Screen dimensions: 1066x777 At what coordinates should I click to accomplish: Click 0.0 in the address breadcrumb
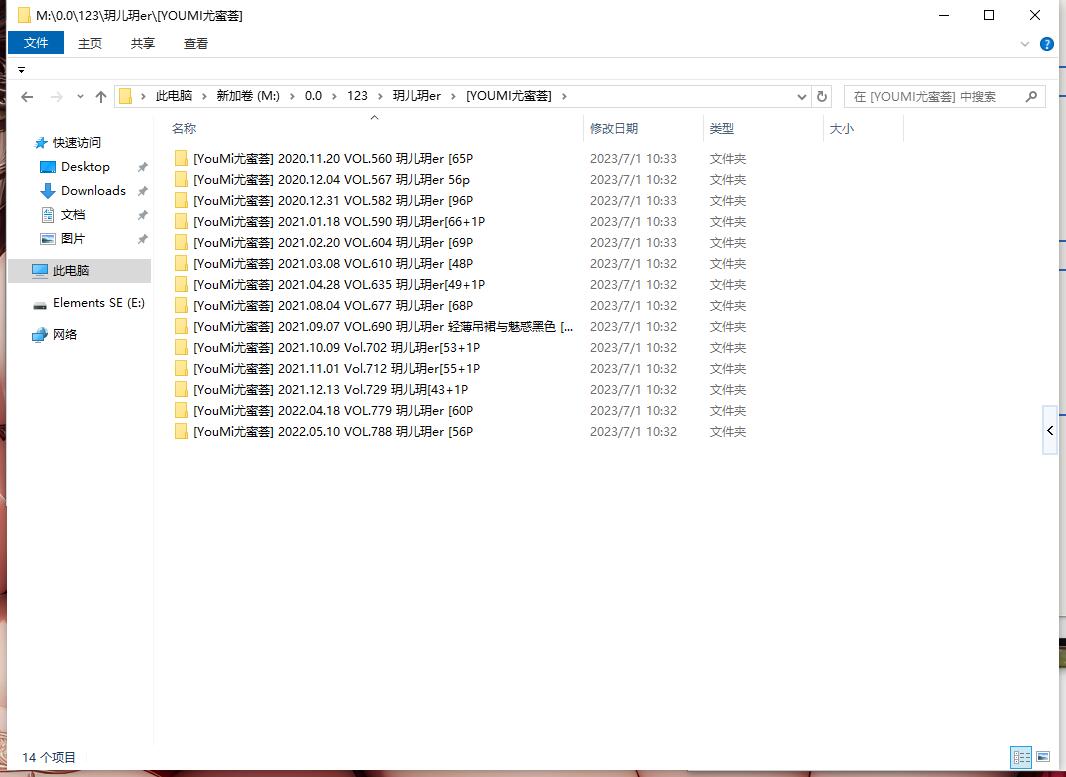point(313,96)
